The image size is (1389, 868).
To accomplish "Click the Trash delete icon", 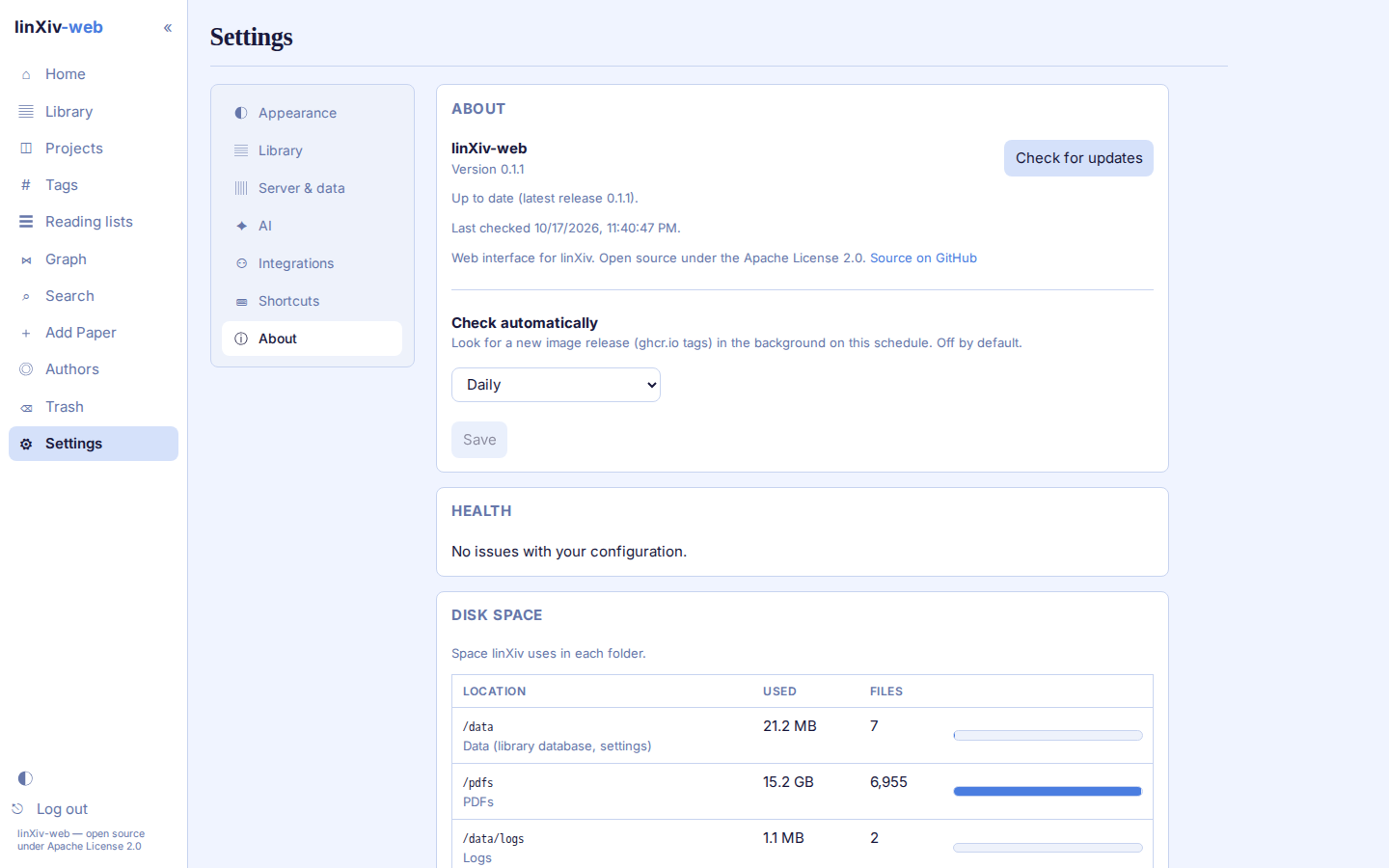I will [26, 407].
